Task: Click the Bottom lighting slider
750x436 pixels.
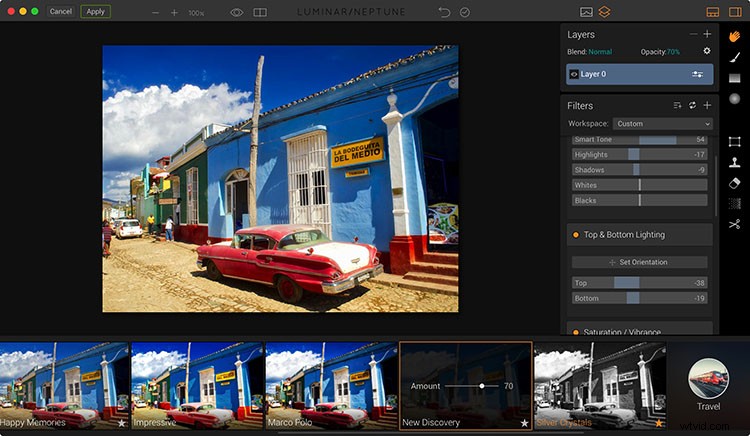Action: click(640, 298)
